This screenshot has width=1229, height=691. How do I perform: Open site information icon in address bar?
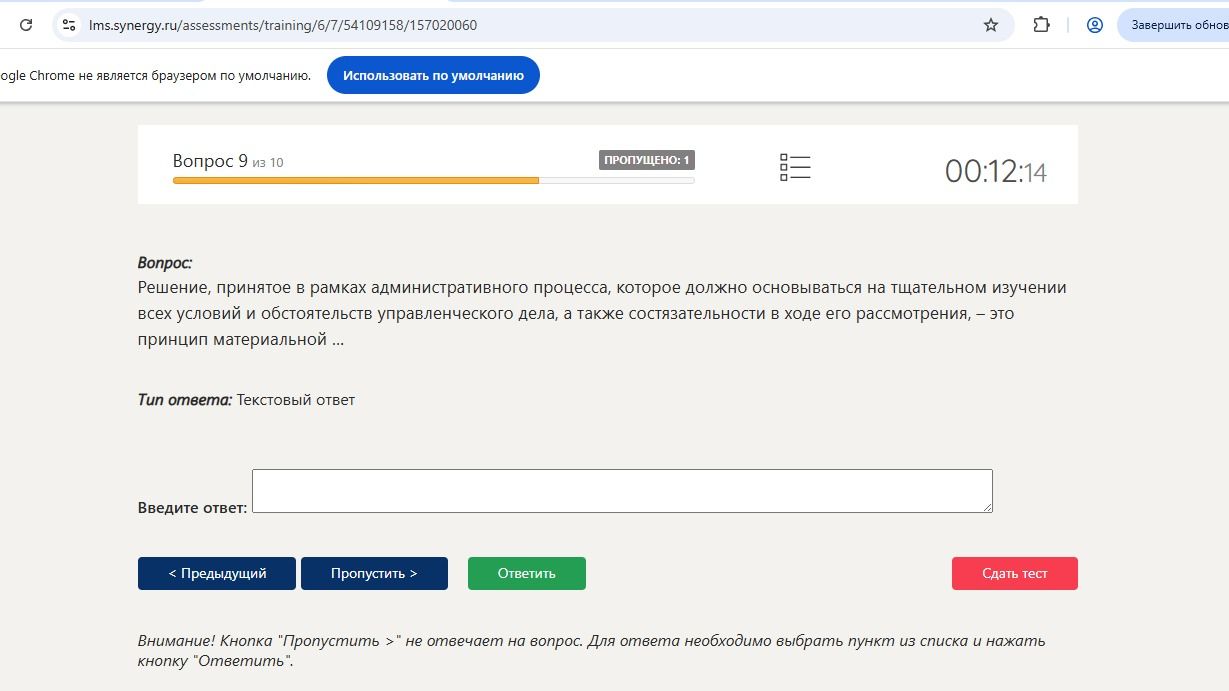pos(69,25)
